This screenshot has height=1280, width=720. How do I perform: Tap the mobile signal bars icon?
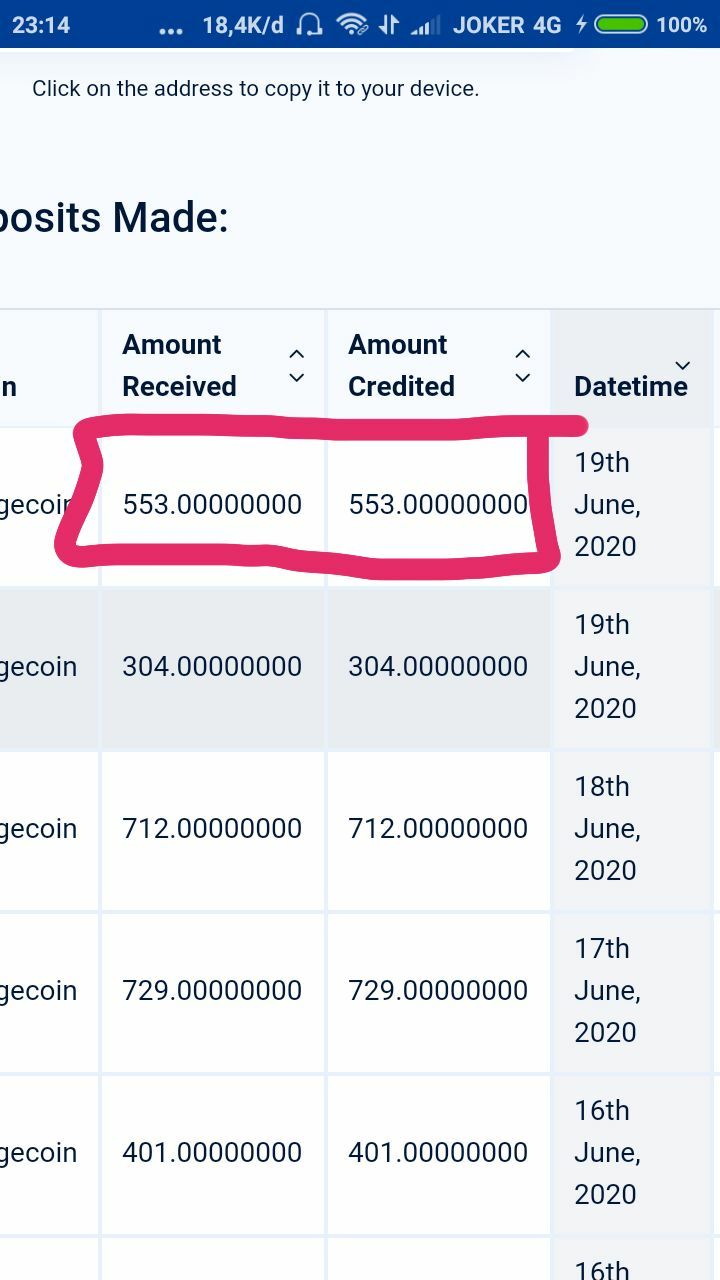point(425,25)
